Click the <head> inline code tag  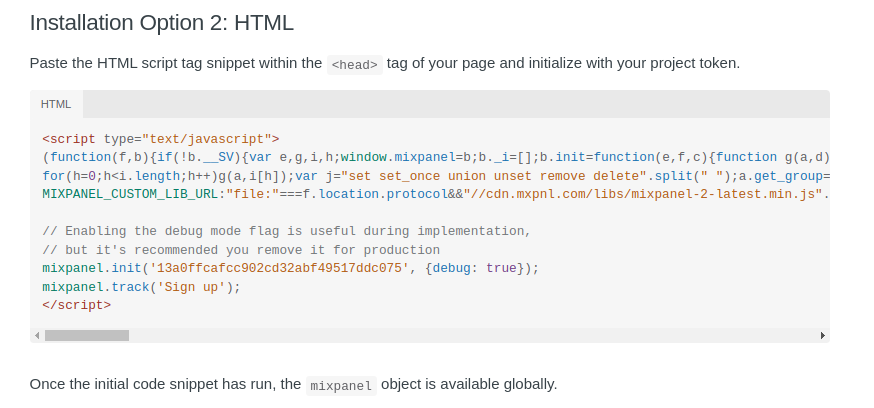point(354,65)
